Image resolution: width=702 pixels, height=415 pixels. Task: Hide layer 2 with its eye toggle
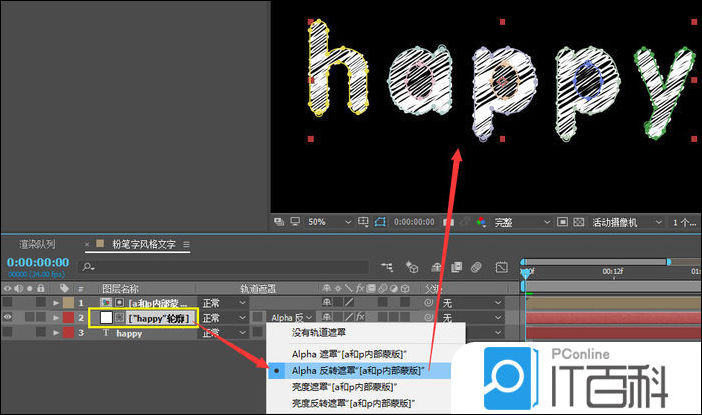point(7,317)
